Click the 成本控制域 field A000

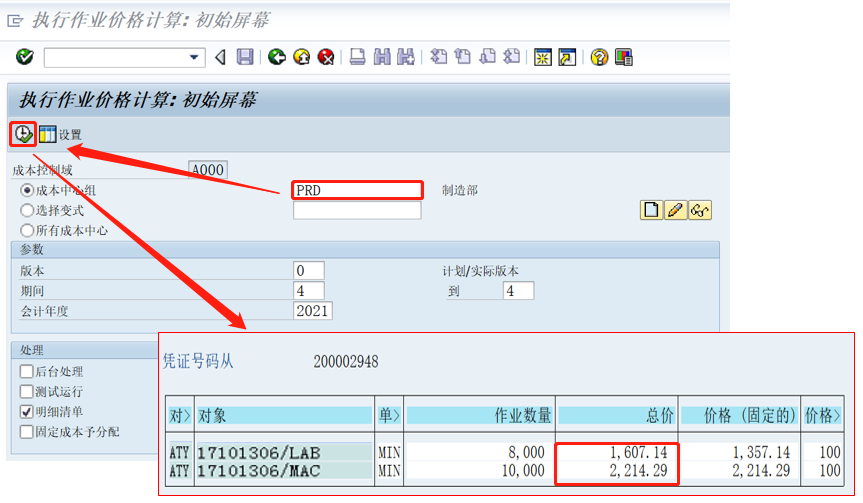[x=207, y=170]
